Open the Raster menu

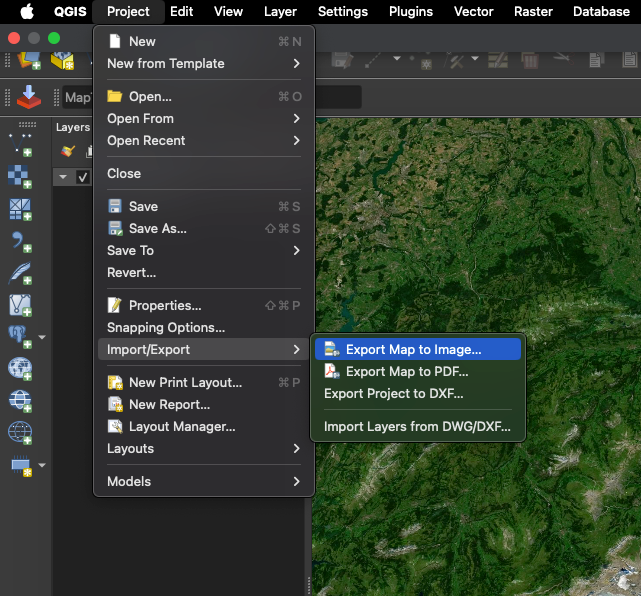(533, 11)
